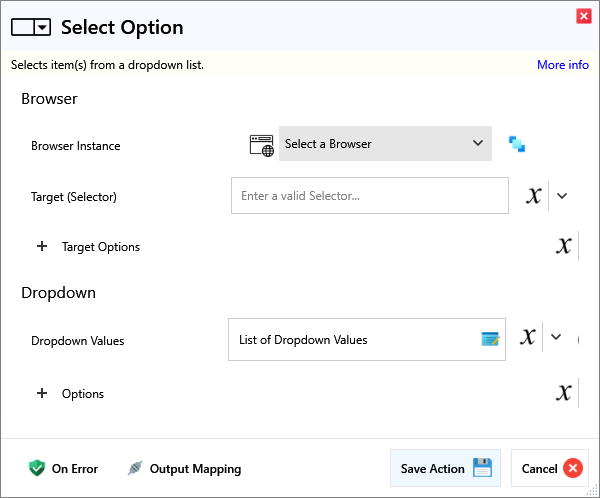Open the chevron dropdown beside Dropdown Values
This screenshot has width=600, height=498.
557,338
